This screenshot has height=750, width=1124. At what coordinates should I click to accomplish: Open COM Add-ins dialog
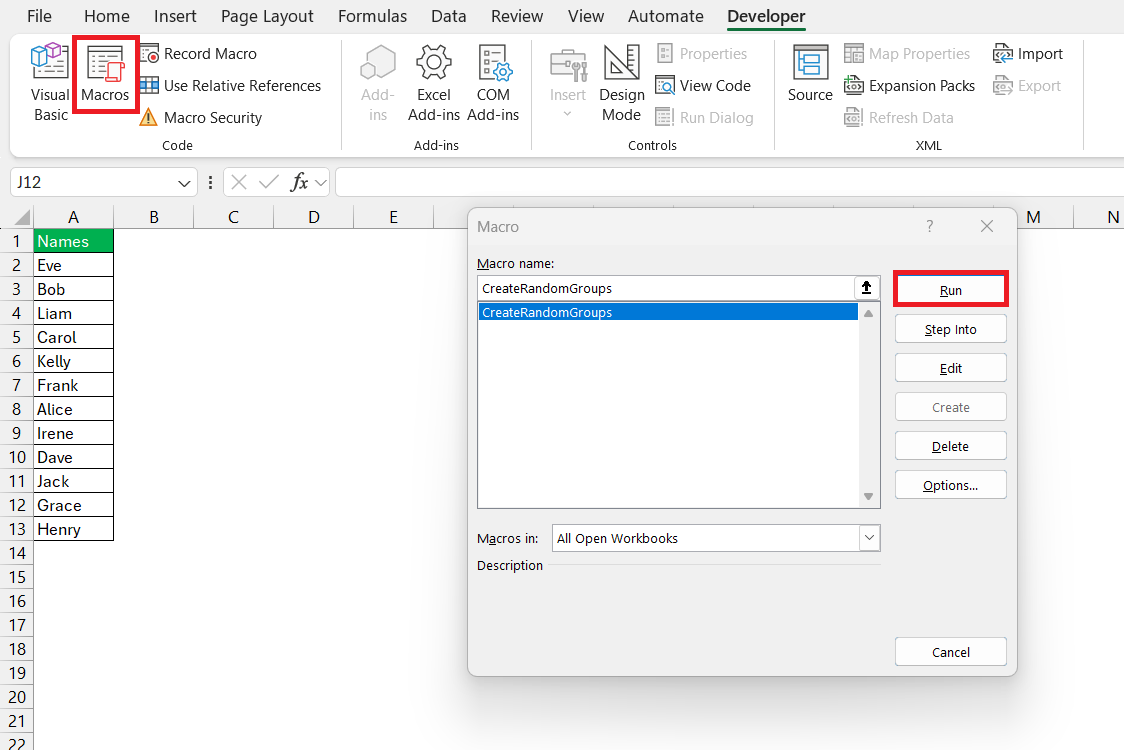[x=493, y=82]
